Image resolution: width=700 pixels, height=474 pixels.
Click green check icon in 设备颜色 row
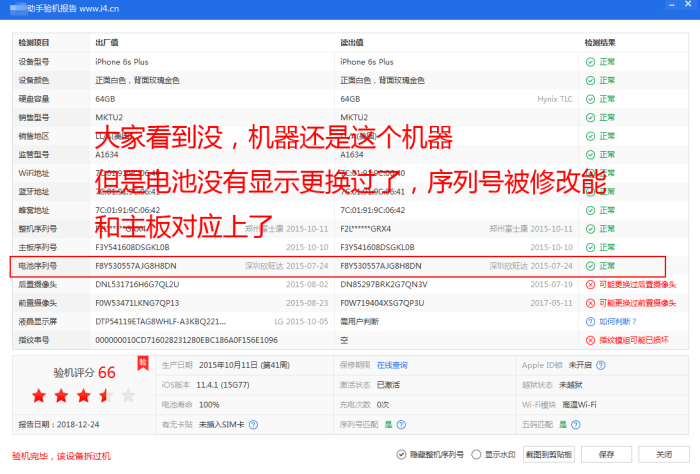click(590, 81)
